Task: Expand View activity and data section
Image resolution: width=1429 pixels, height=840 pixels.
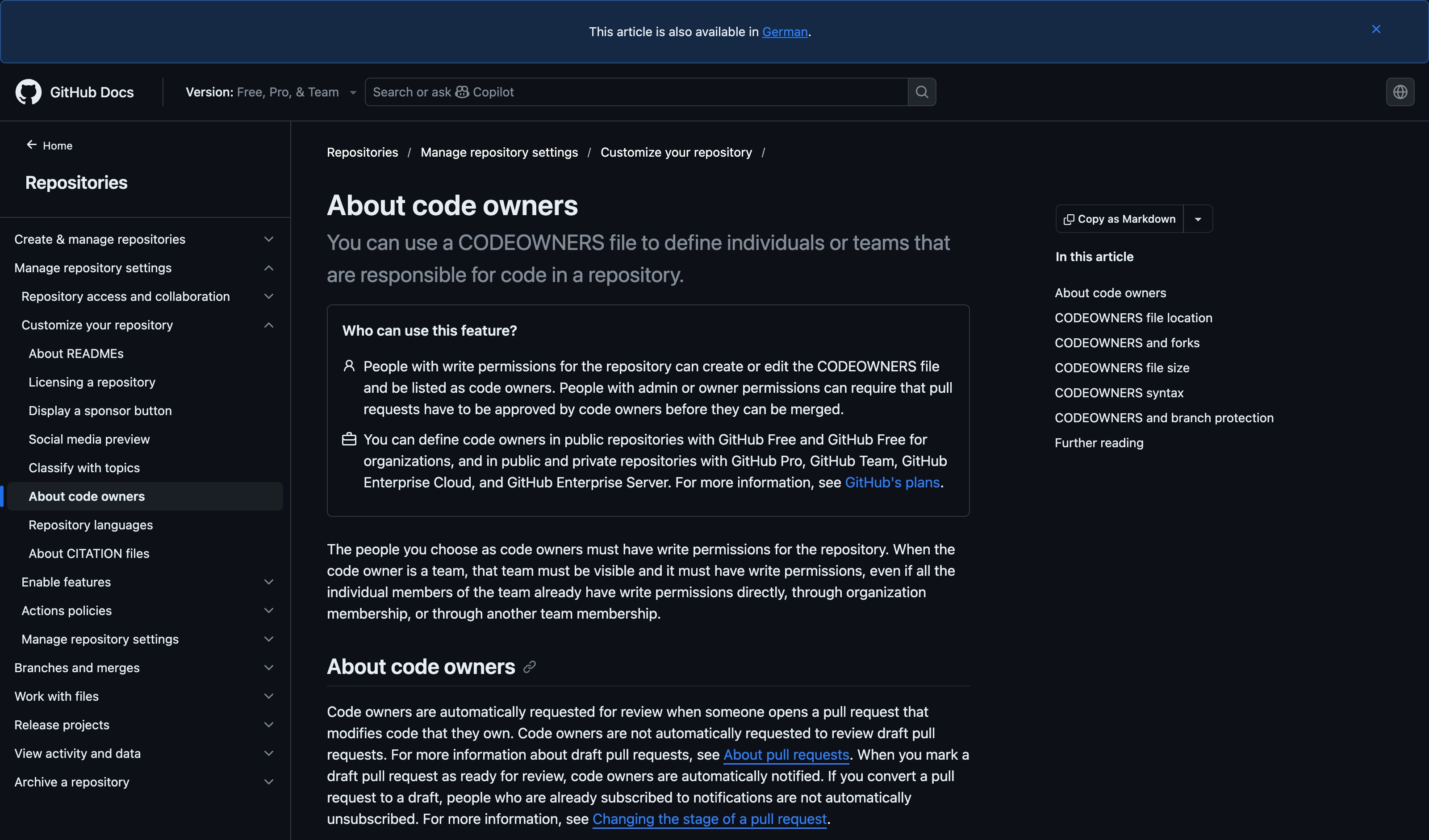Action: click(145, 754)
